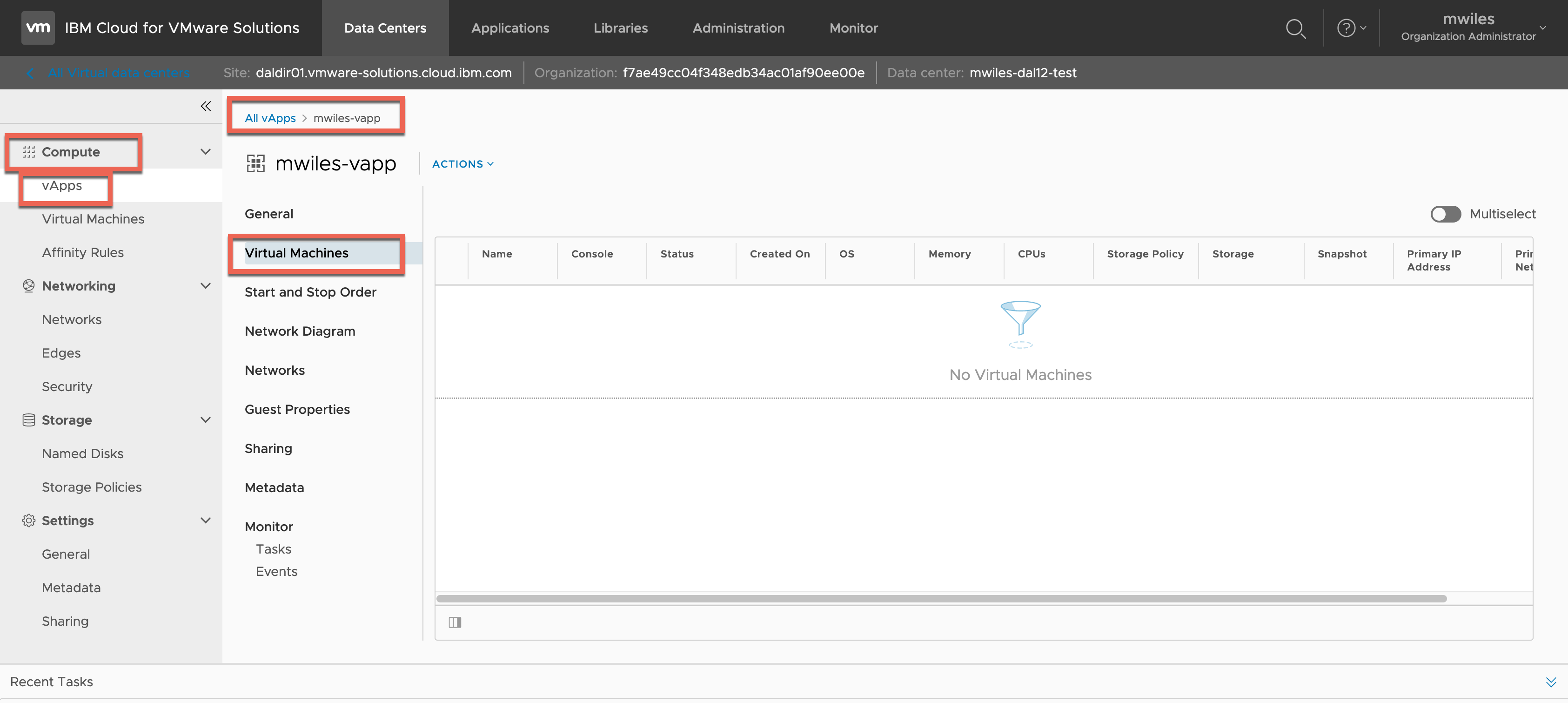The height and width of the screenshot is (703, 1568).
Task: Click the horizontal table scrollbar
Action: pos(940,598)
